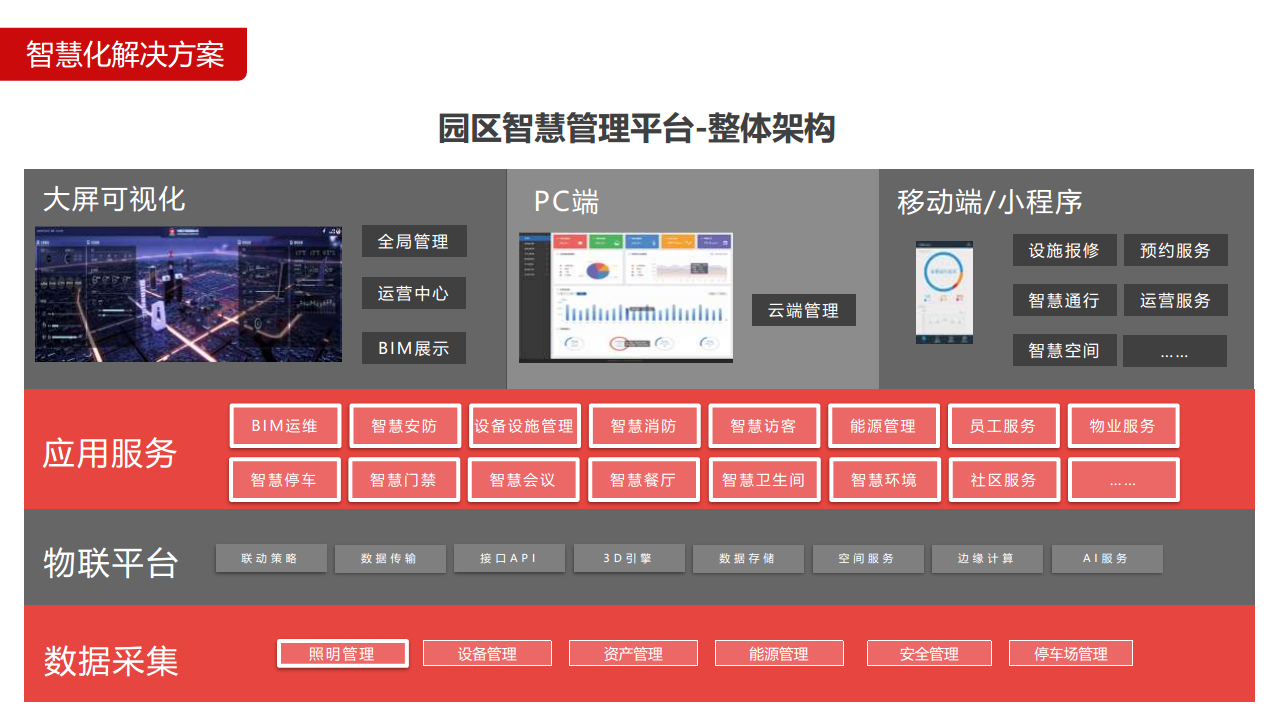
Task: Click the 预约服务 box
Action: click(1176, 250)
